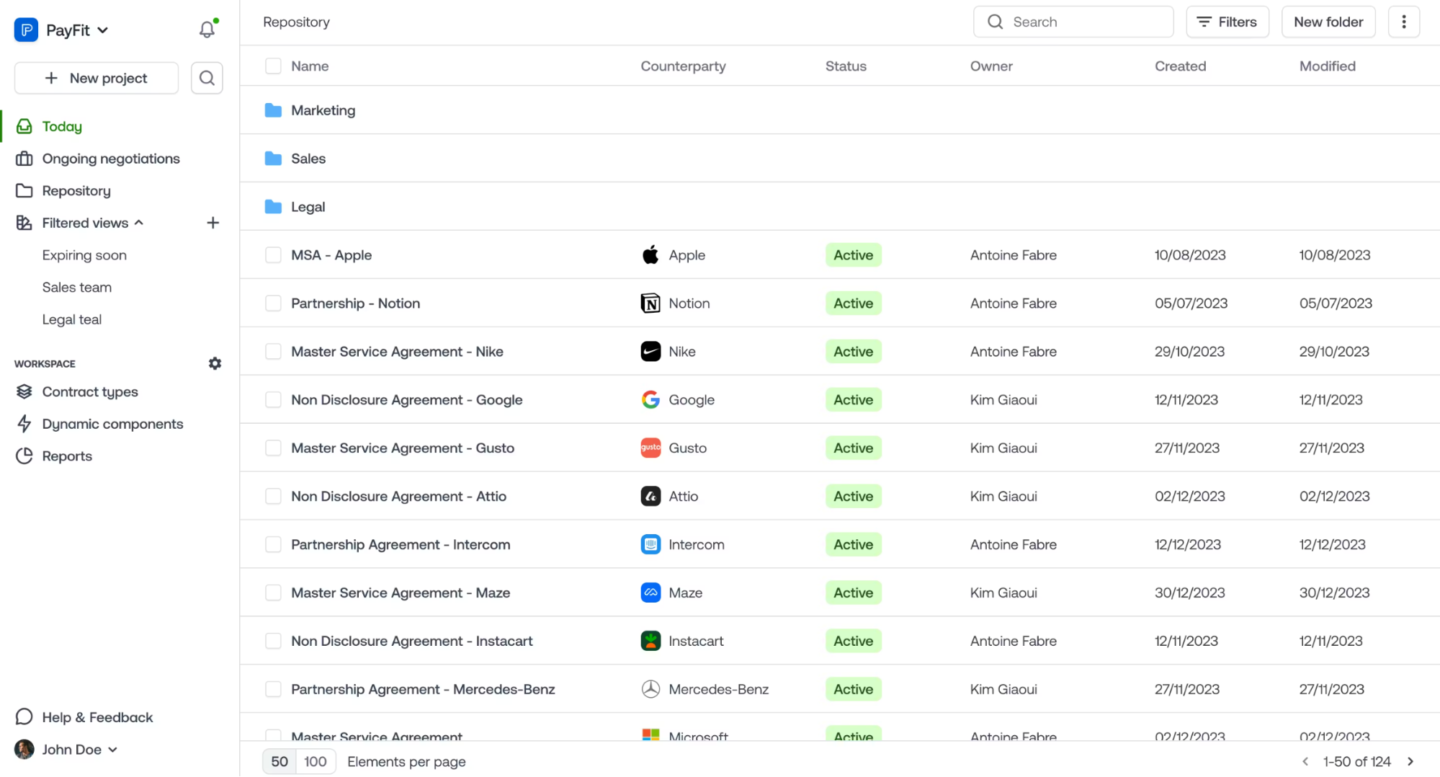Open the Today view in the sidebar
The width and height of the screenshot is (1440, 777).
[x=60, y=126]
